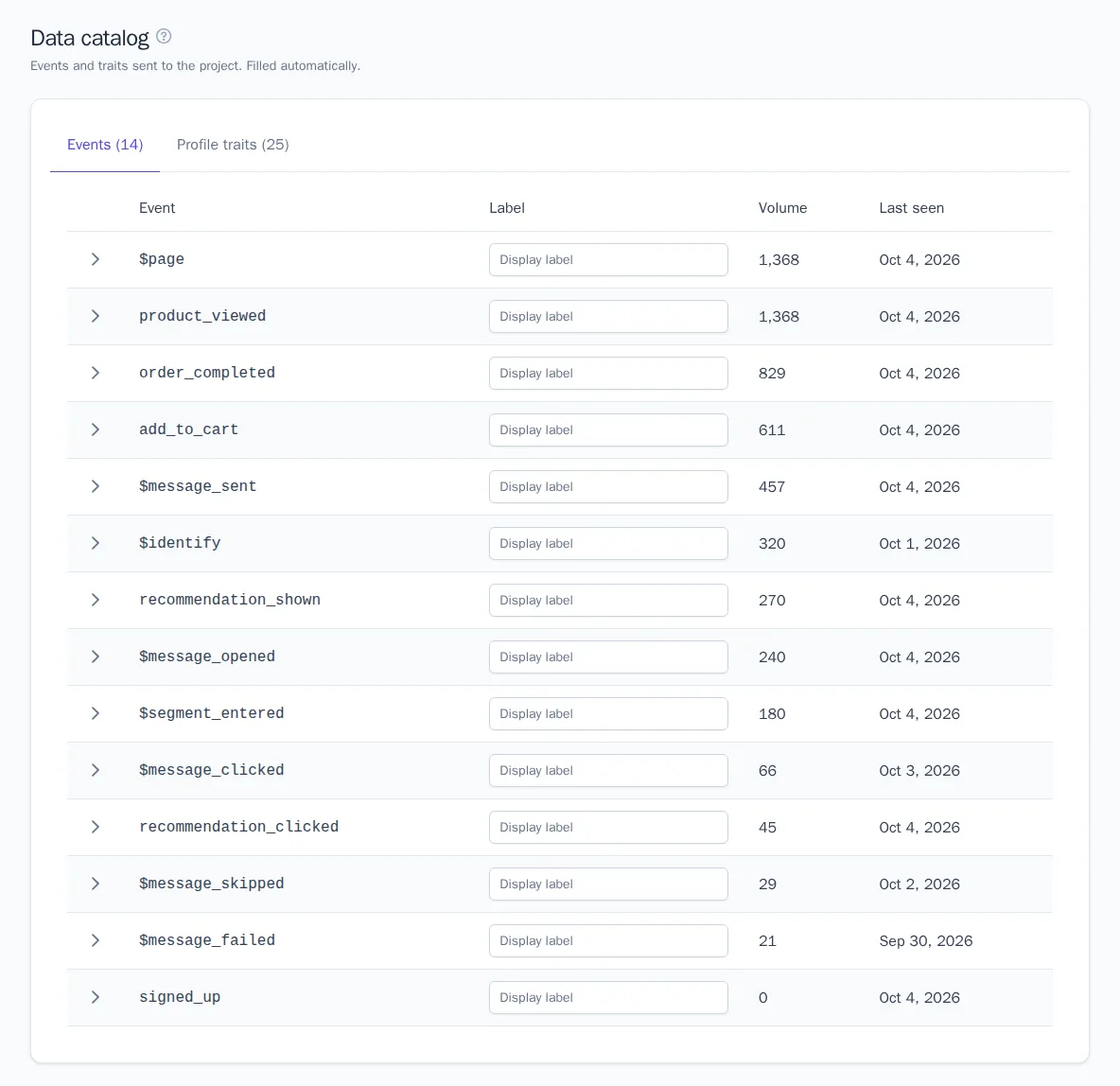The width and height of the screenshot is (1120, 1086).
Task: Expand the add_to_cart event row
Action: [95, 429]
